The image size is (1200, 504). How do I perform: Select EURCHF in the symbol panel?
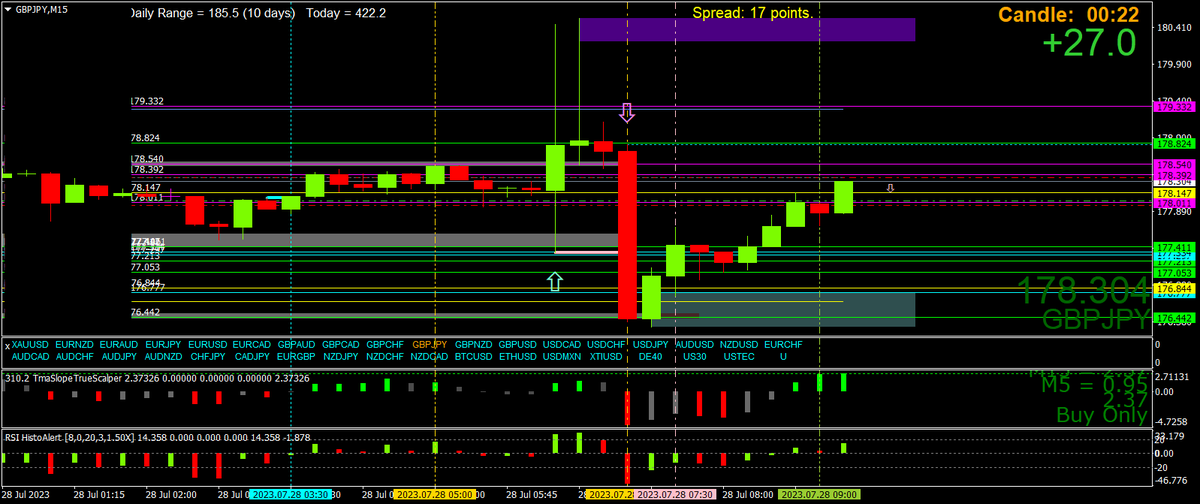point(783,343)
